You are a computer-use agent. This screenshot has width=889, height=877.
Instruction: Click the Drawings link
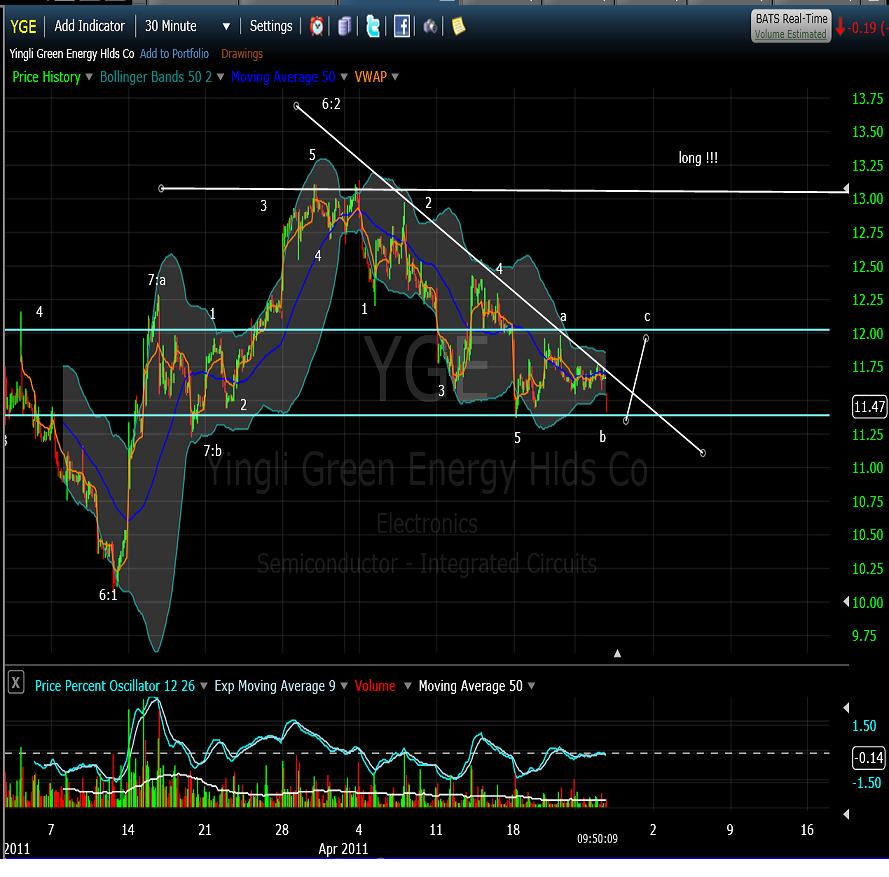242,54
